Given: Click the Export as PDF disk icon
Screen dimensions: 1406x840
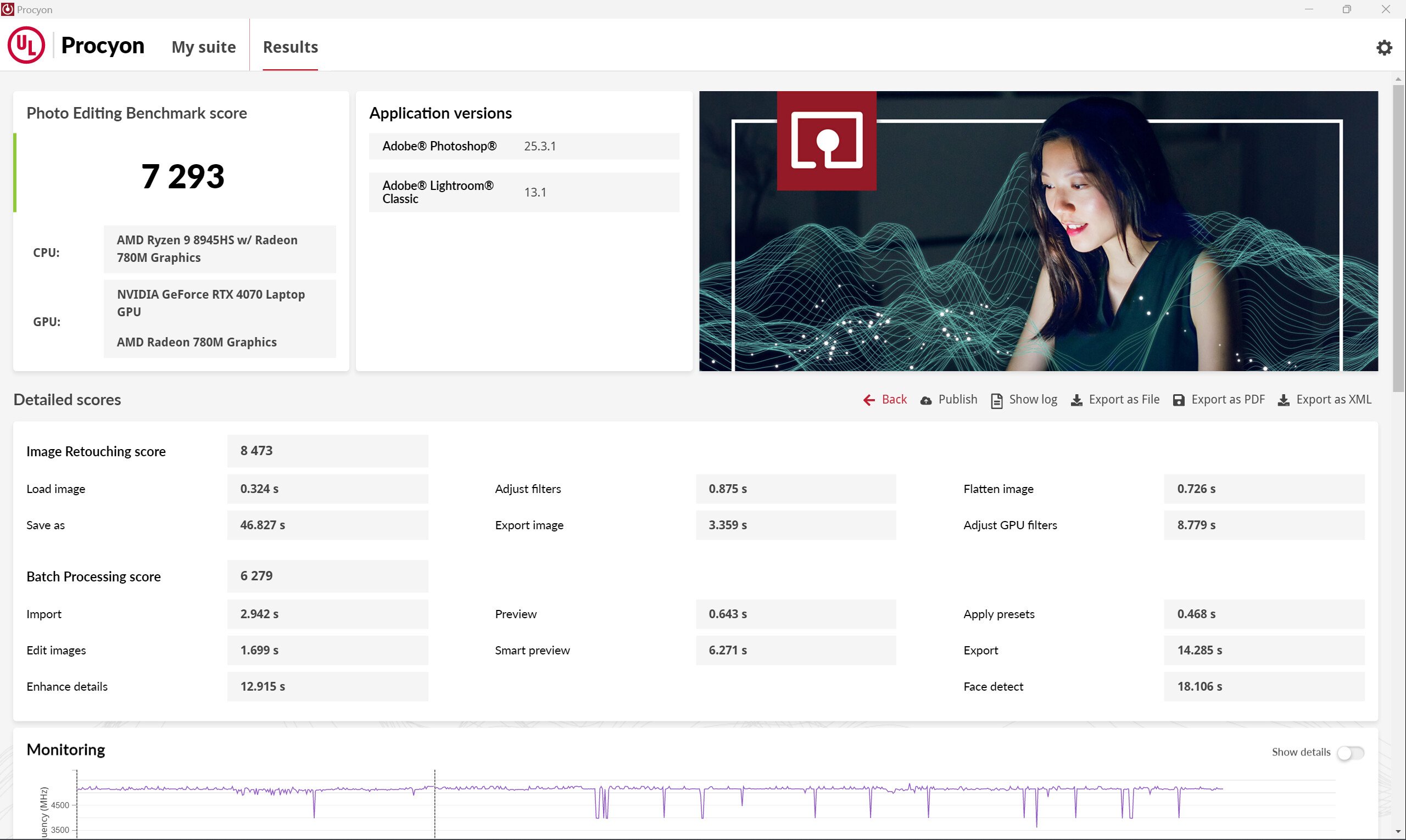Looking at the screenshot, I should [1179, 401].
